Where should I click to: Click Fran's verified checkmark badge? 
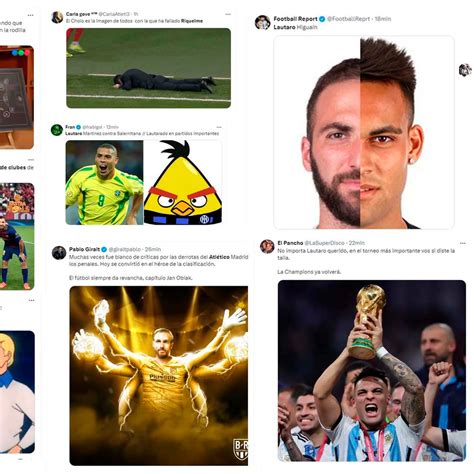[x=78, y=127]
